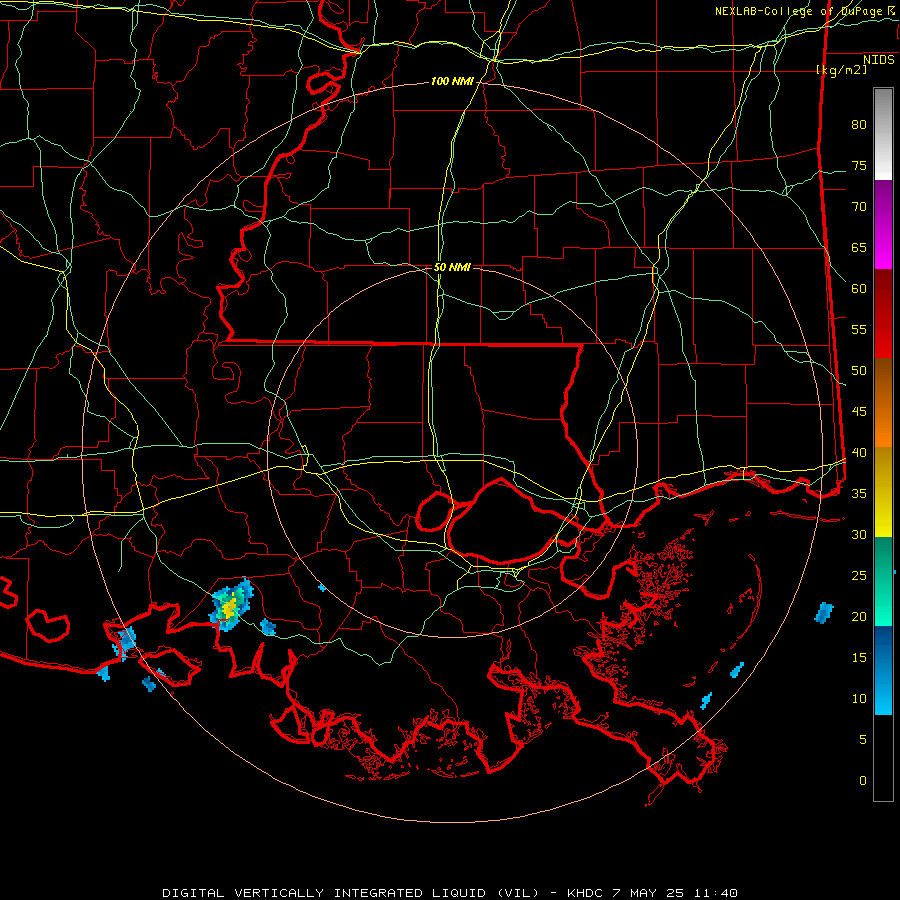Select the 60 value on color scale

[x=859, y=289]
